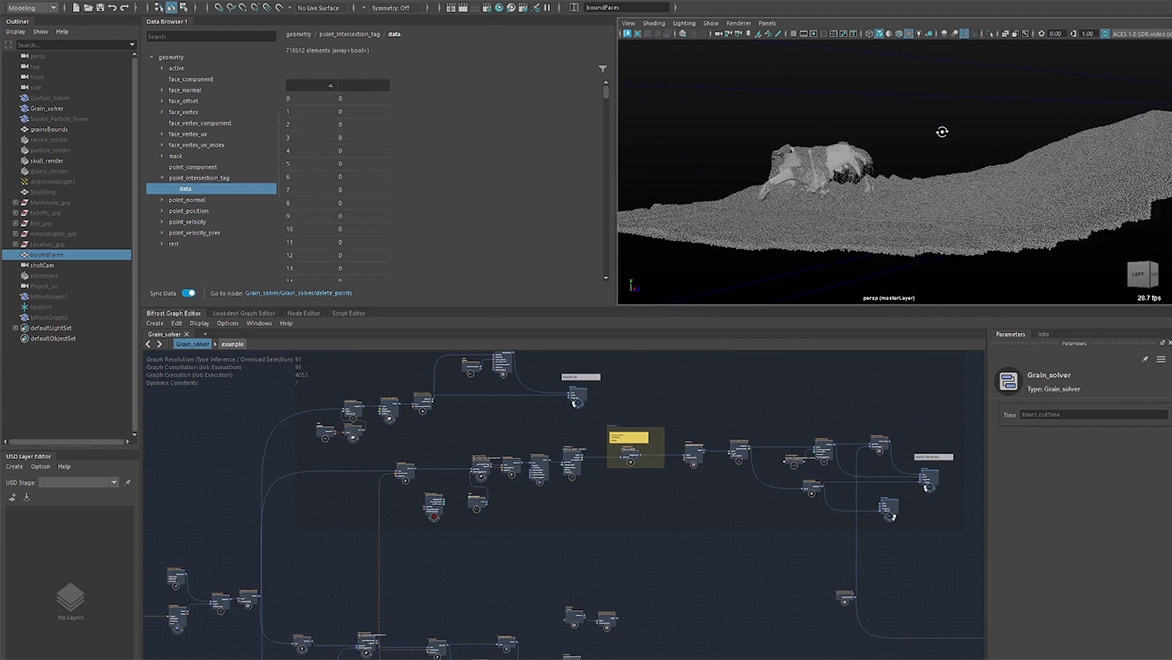Switch to the Node Editor tab

tap(303, 313)
